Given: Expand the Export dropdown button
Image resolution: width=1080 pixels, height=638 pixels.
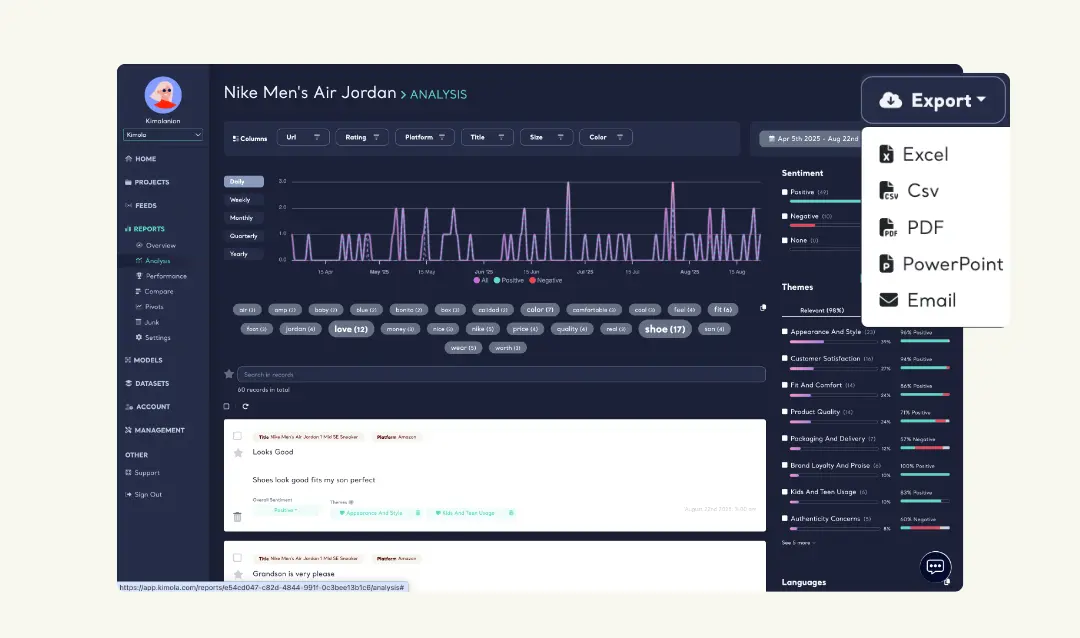Looking at the screenshot, I should 933,100.
